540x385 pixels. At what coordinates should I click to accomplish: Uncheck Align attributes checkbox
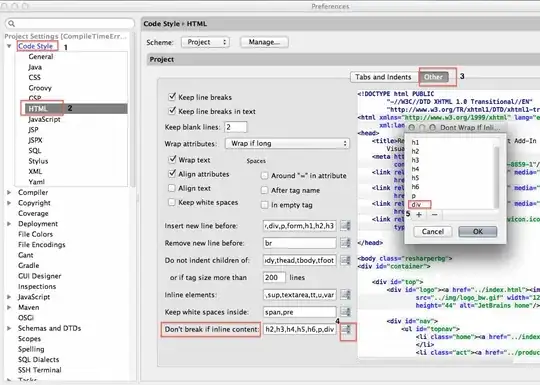click(172, 174)
